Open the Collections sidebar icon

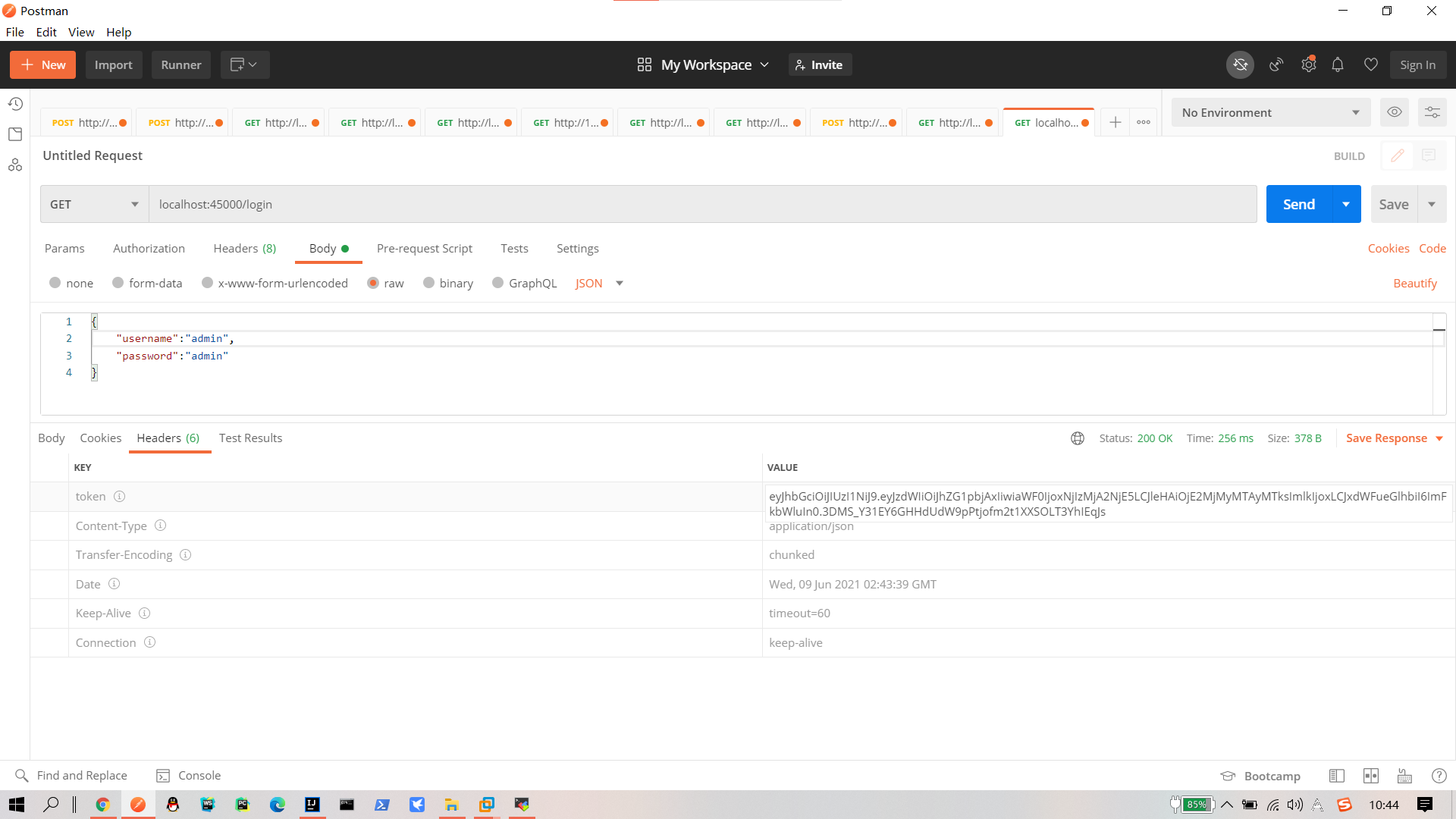[x=15, y=134]
